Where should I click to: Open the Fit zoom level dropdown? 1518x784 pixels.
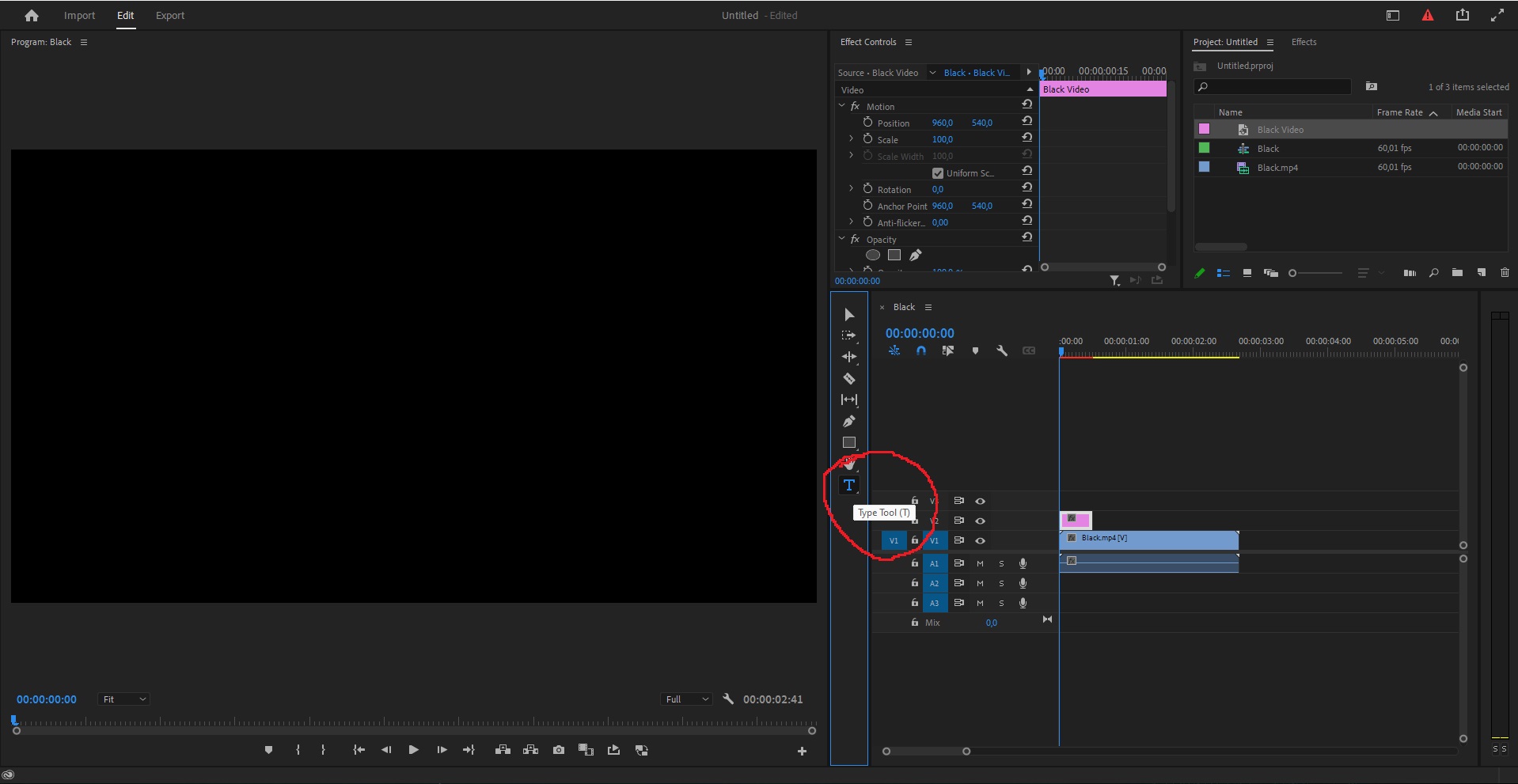point(124,699)
